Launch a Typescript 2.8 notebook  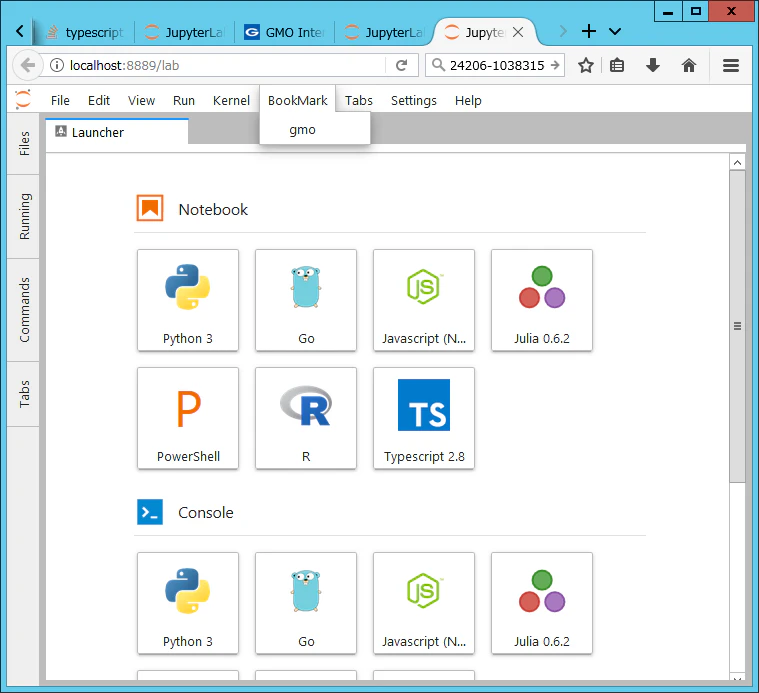point(424,418)
